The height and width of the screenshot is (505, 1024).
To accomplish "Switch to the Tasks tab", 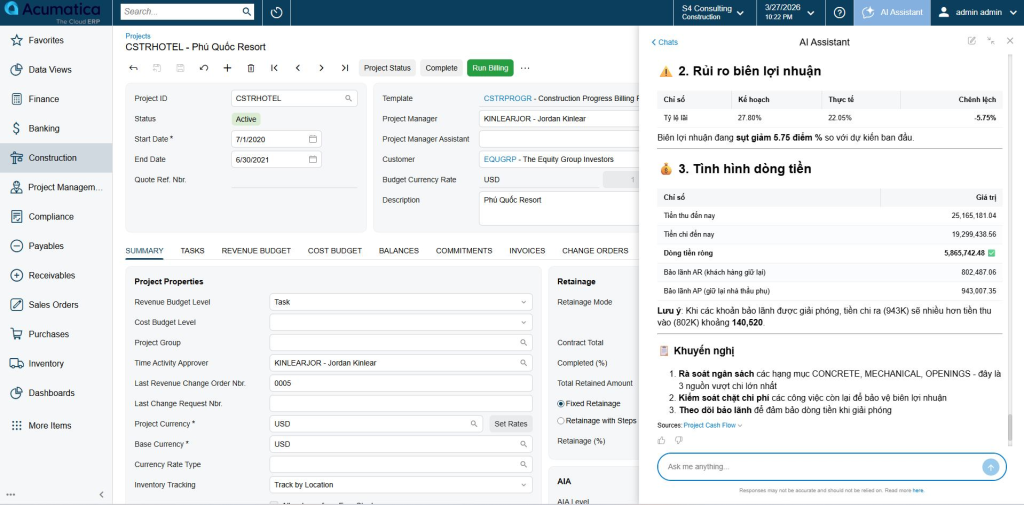I will [193, 251].
